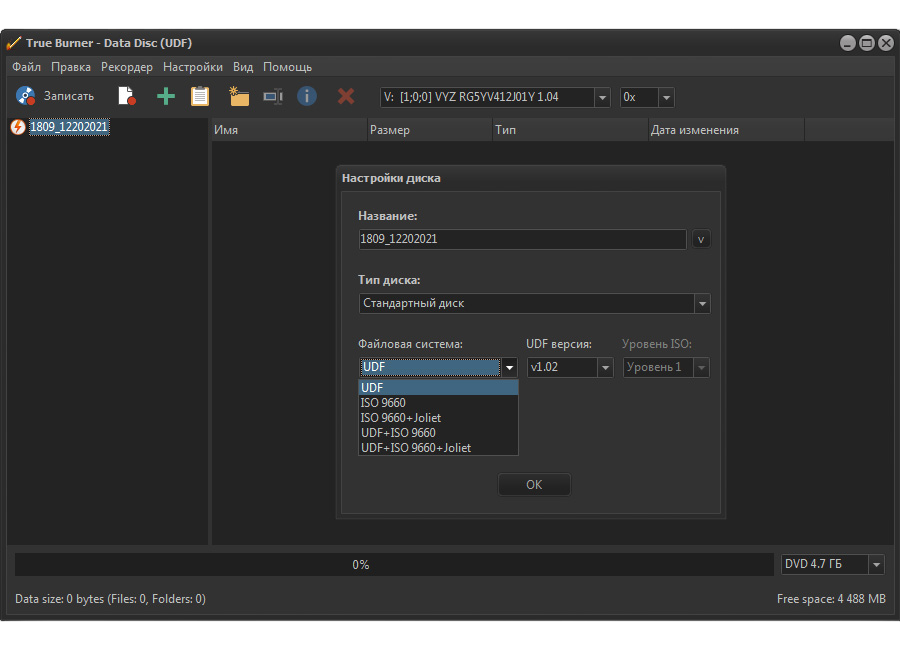Open the Рекордер menu
The image size is (900, 650).
pyautogui.click(x=127, y=67)
